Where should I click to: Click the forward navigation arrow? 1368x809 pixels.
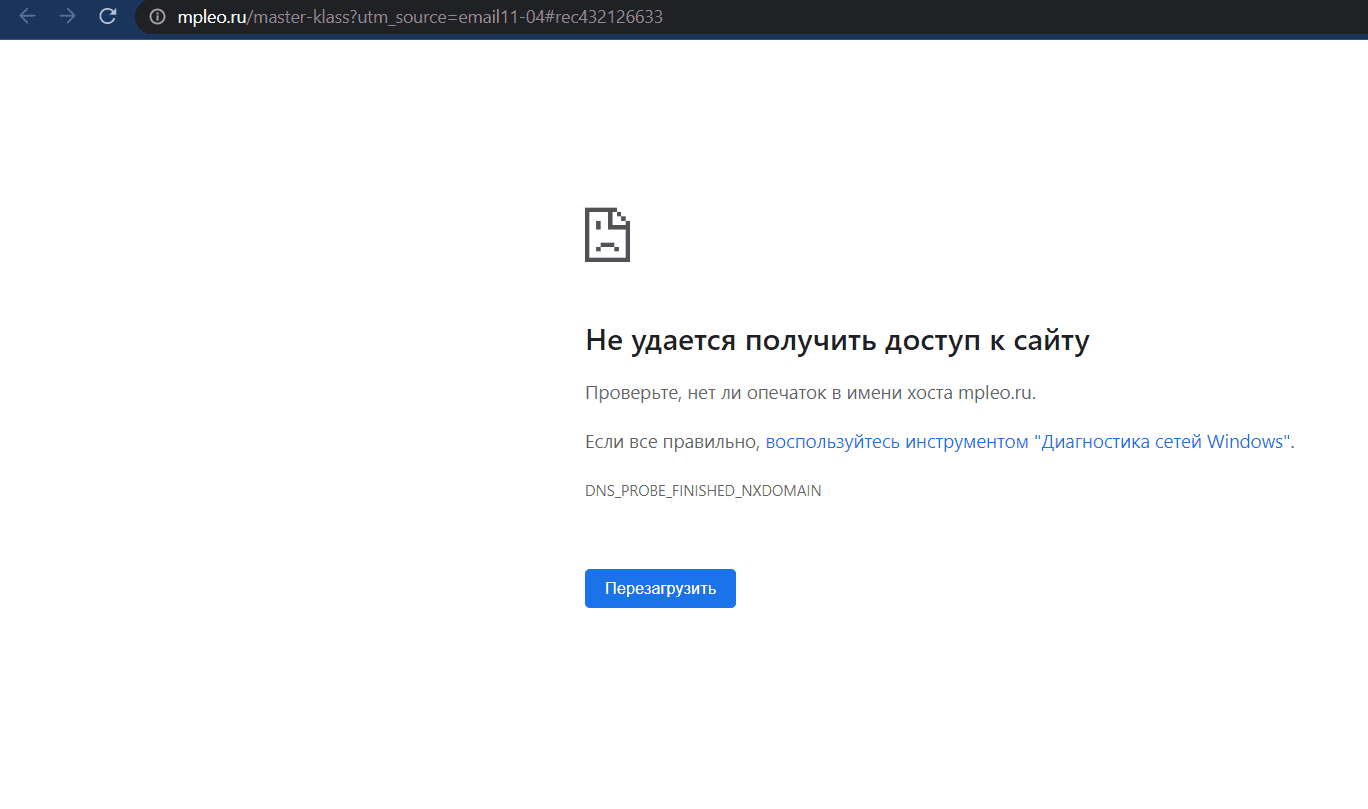coord(67,17)
